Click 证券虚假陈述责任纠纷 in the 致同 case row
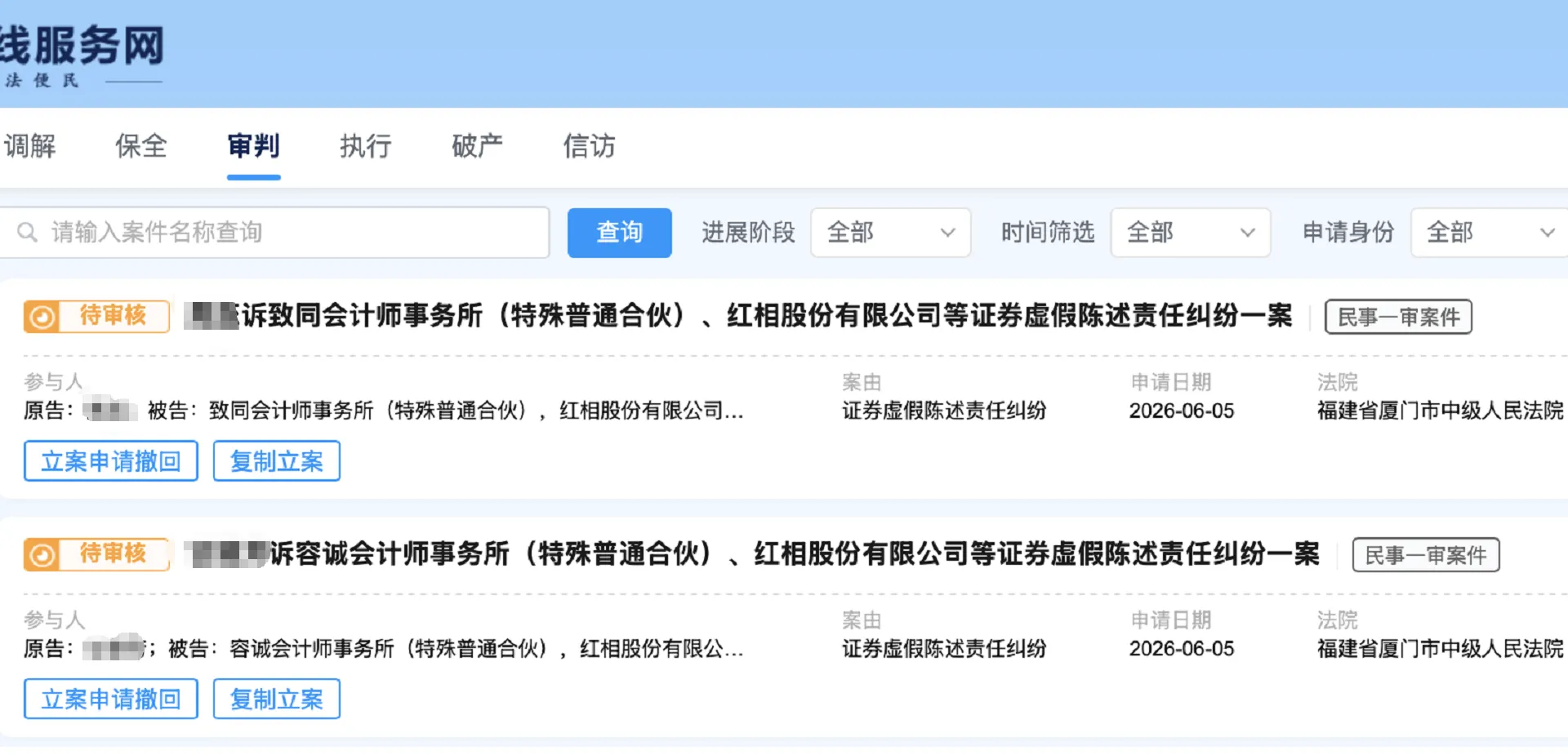Viewport: 1568px width, 755px height. point(944,411)
